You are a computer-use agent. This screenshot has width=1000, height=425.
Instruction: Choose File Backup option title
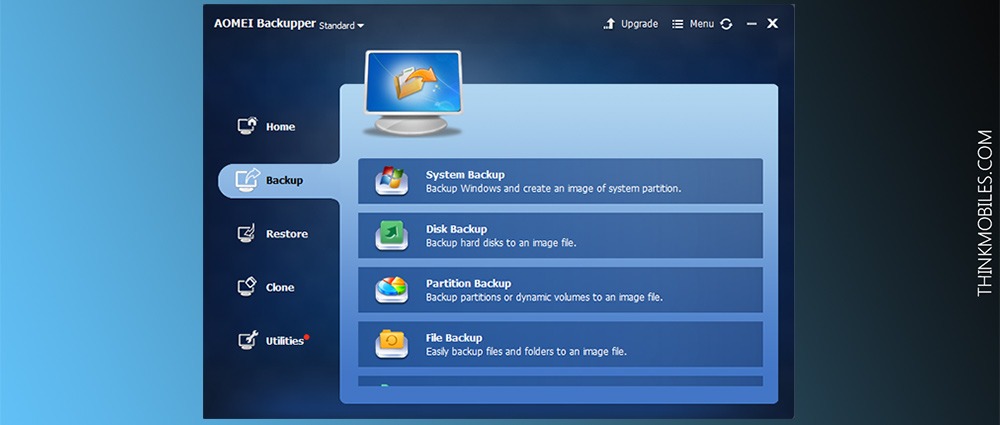click(453, 338)
